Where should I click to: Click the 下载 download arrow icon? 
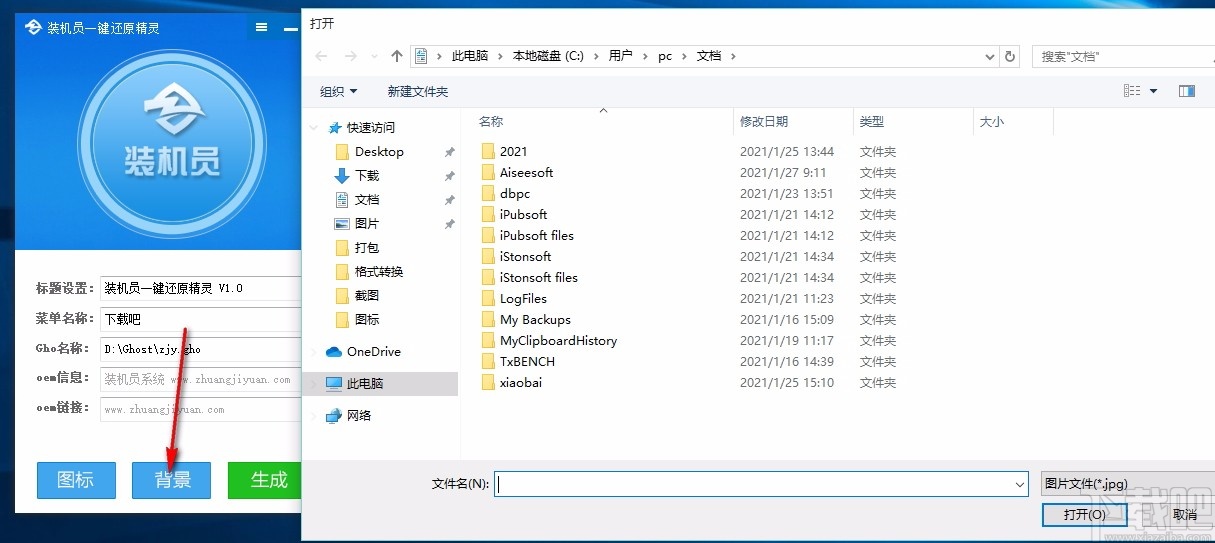click(342, 175)
